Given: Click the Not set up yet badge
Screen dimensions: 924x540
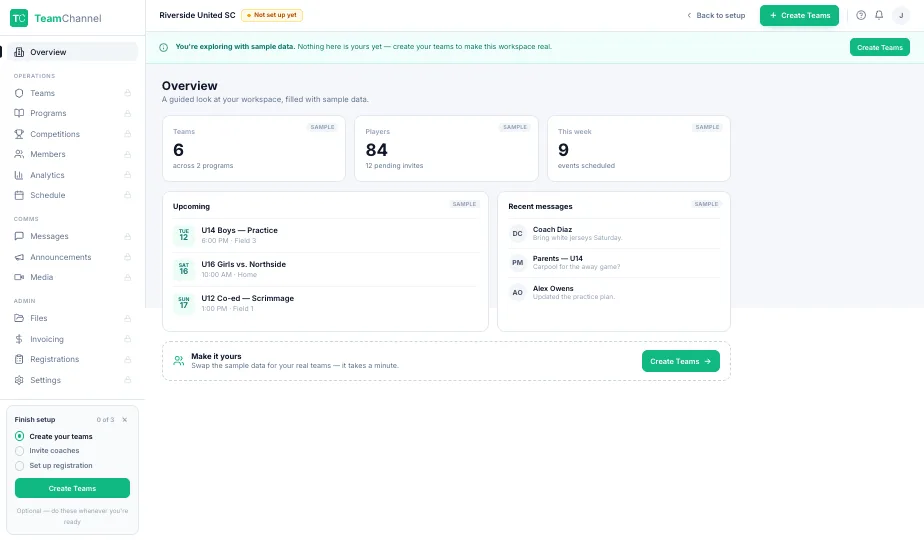Looking at the screenshot, I should pyautogui.click(x=272, y=15).
